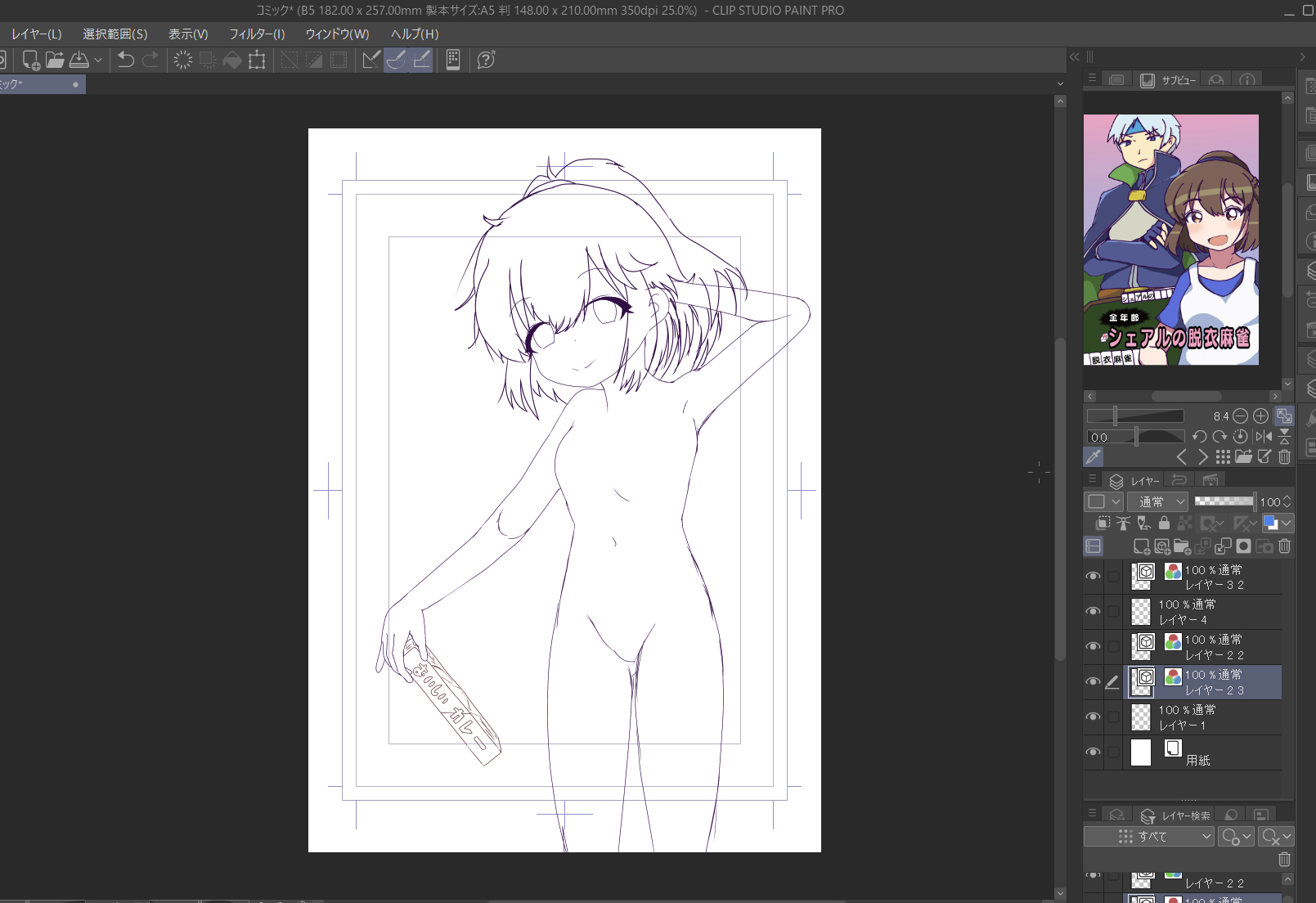The image size is (1316, 903).
Task: Open the 通常 blending mode dropdown
Action: coord(1157,501)
